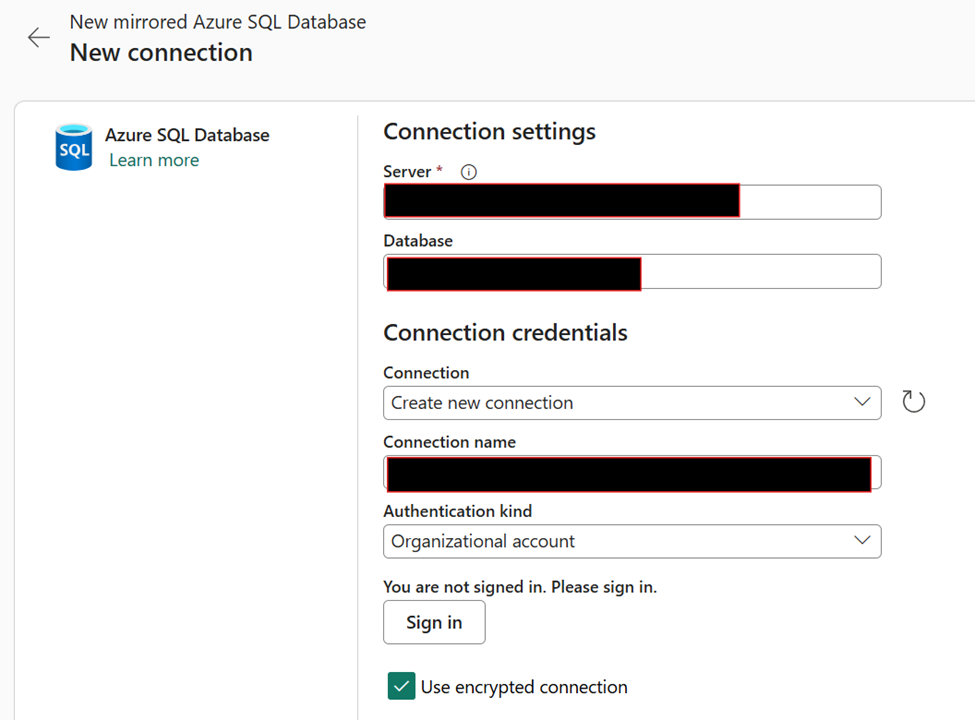Image resolution: width=975 pixels, height=720 pixels.
Task: Open the Learn more link
Action: [154, 160]
